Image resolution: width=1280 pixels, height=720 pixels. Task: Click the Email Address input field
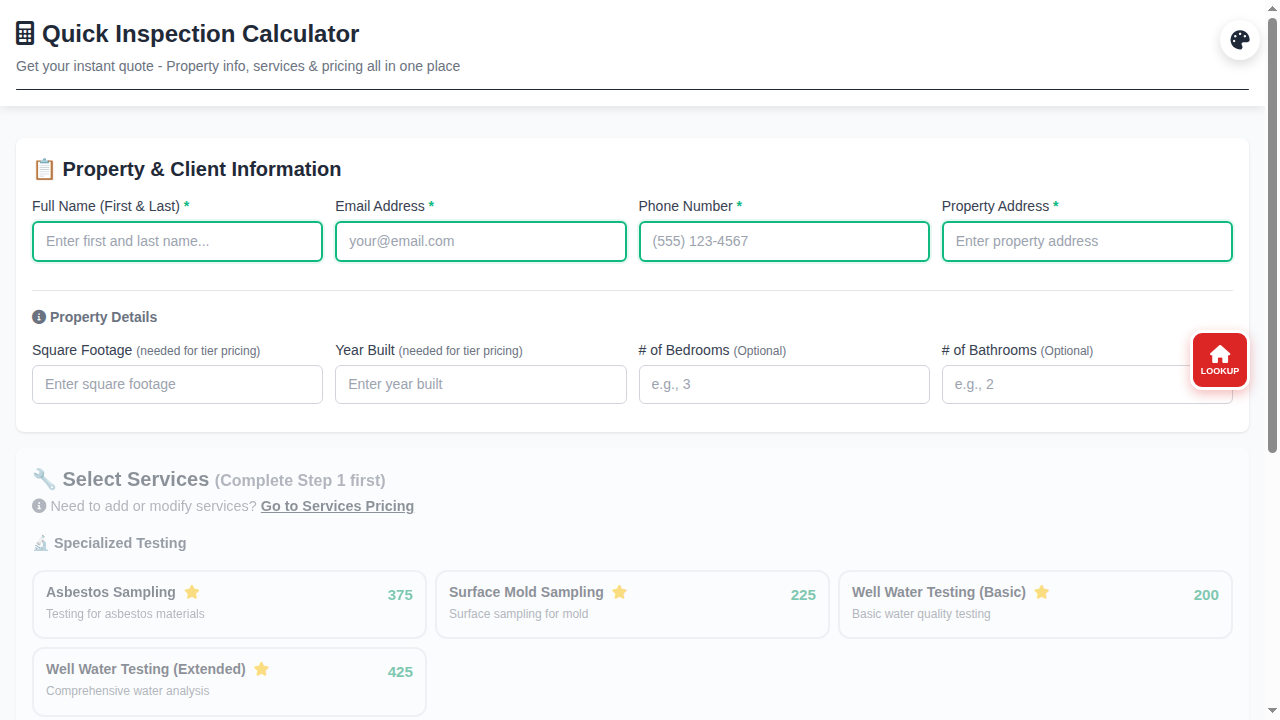click(x=480, y=241)
